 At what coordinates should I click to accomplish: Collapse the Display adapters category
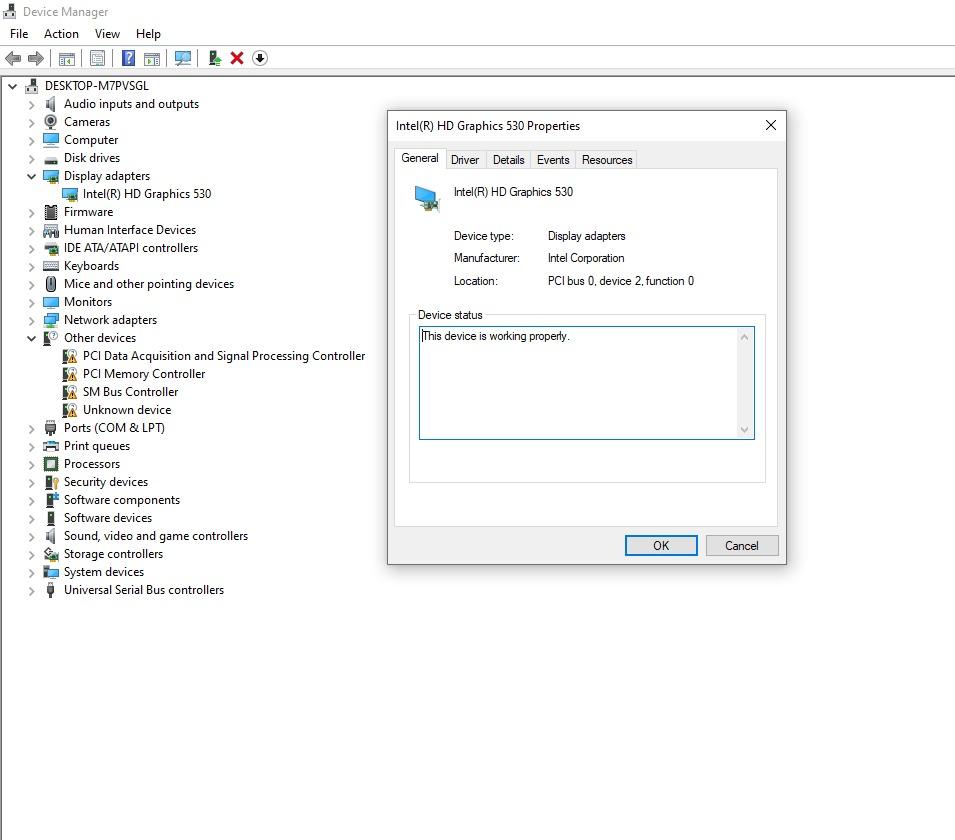[x=31, y=176]
